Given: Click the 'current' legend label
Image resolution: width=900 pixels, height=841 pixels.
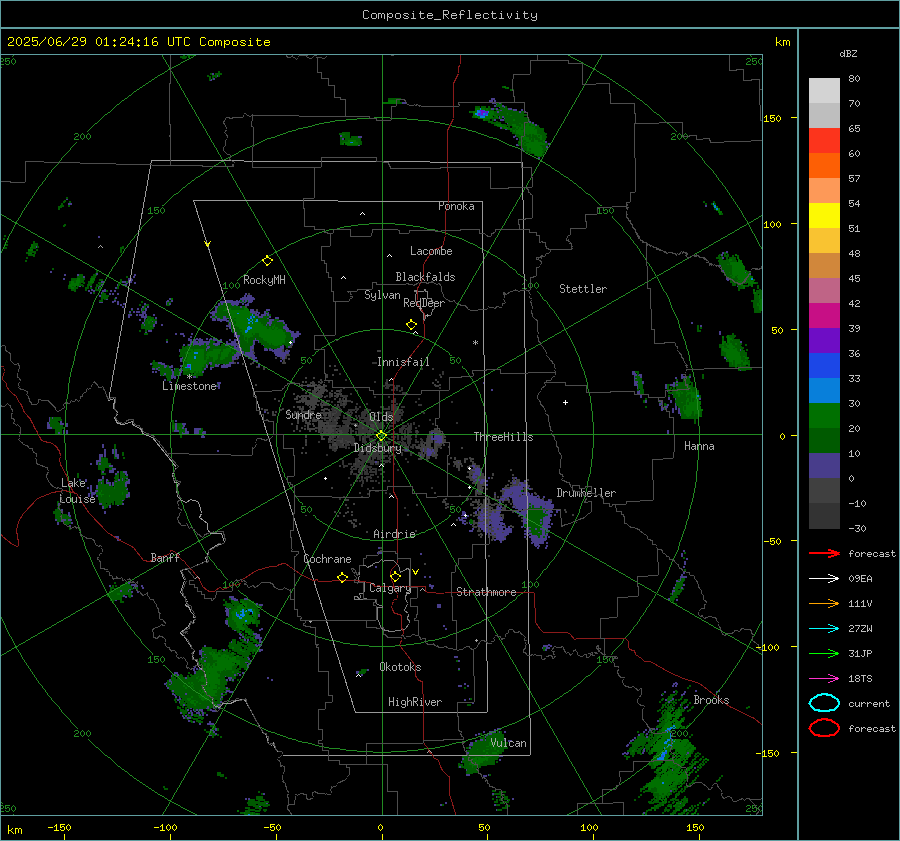Looking at the screenshot, I should tap(869, 704).
